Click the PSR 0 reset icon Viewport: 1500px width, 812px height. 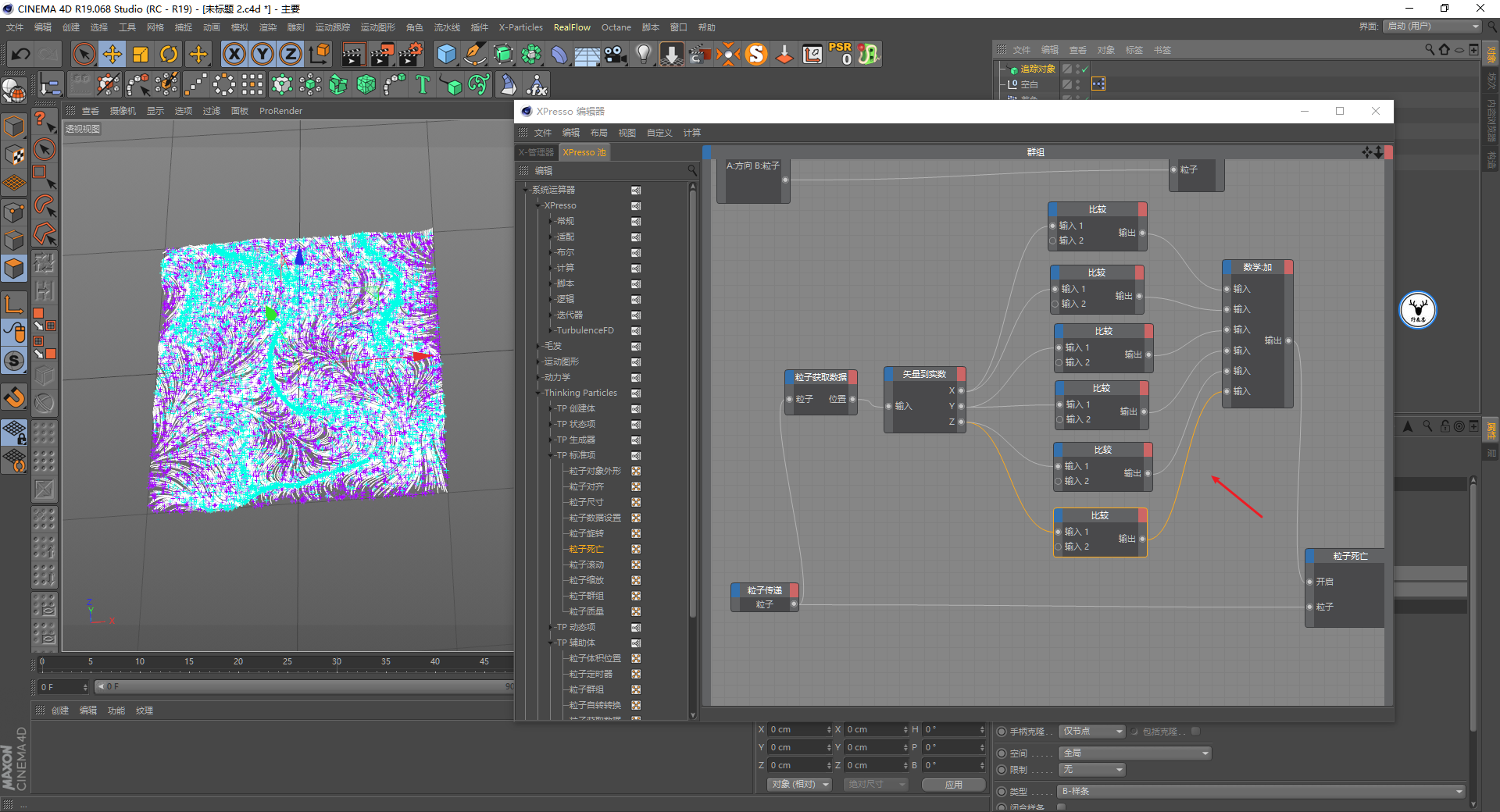click(841, 54)
